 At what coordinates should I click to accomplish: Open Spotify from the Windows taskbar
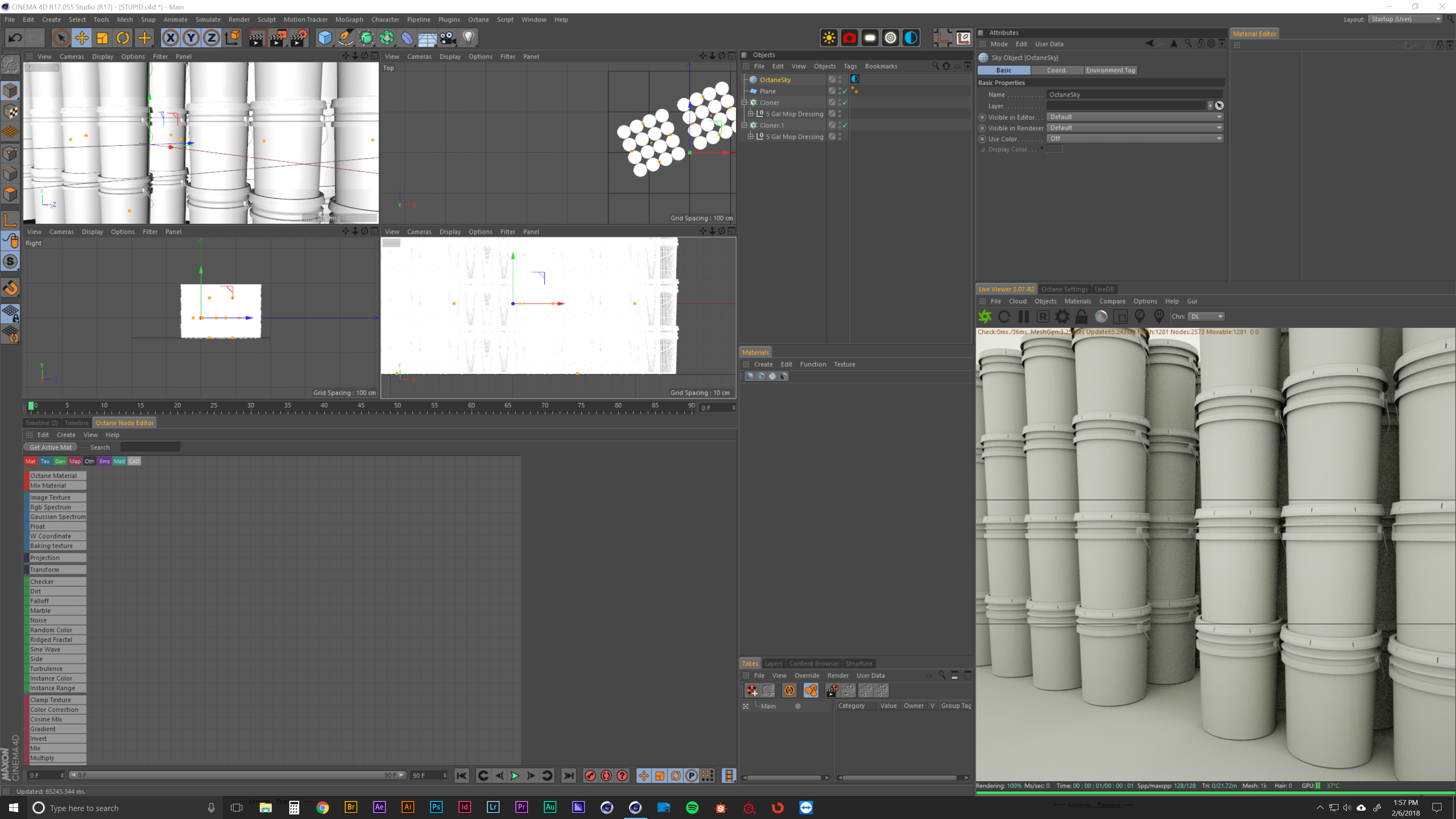point(692,807)
